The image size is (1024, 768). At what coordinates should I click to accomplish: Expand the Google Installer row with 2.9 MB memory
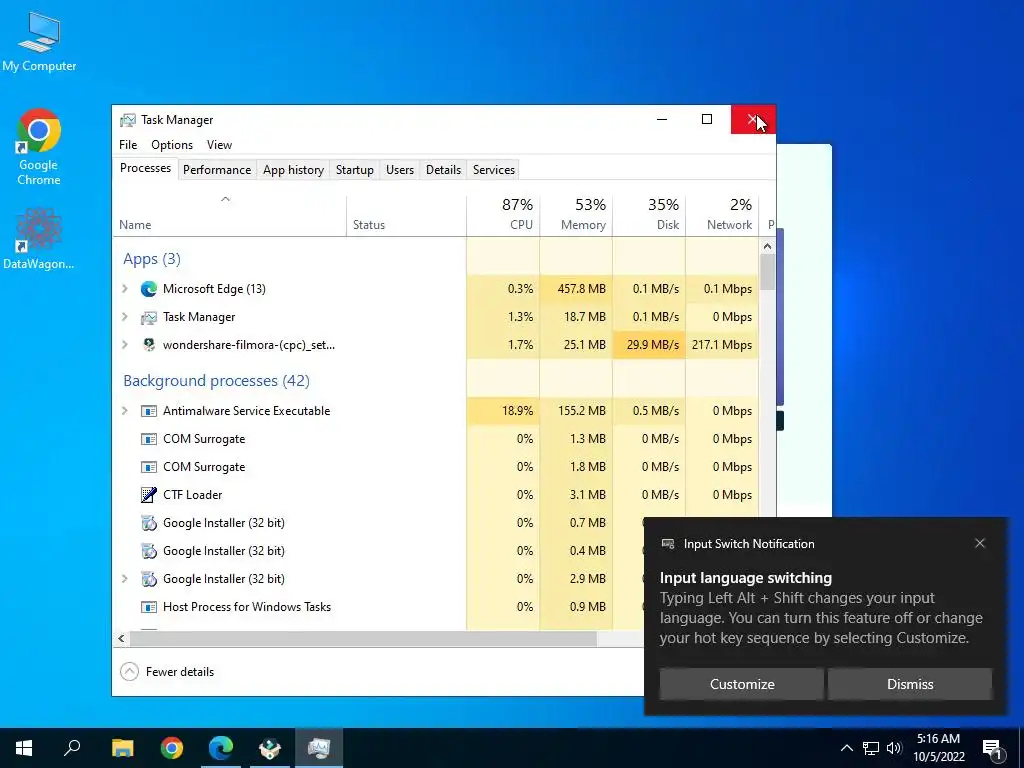125,579
